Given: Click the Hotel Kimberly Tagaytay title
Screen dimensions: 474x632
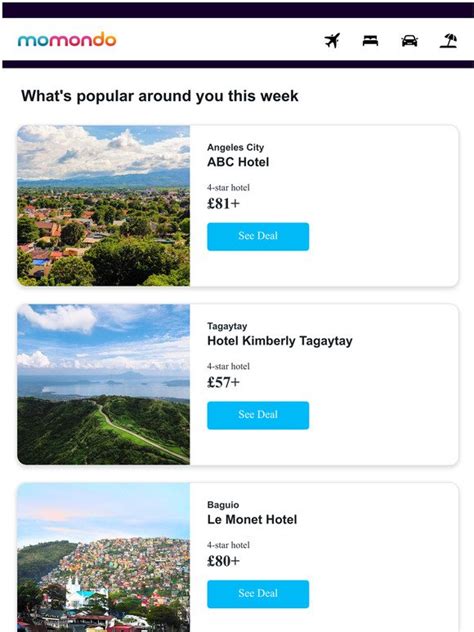Looking at the screenshot, I should (280, 341).
